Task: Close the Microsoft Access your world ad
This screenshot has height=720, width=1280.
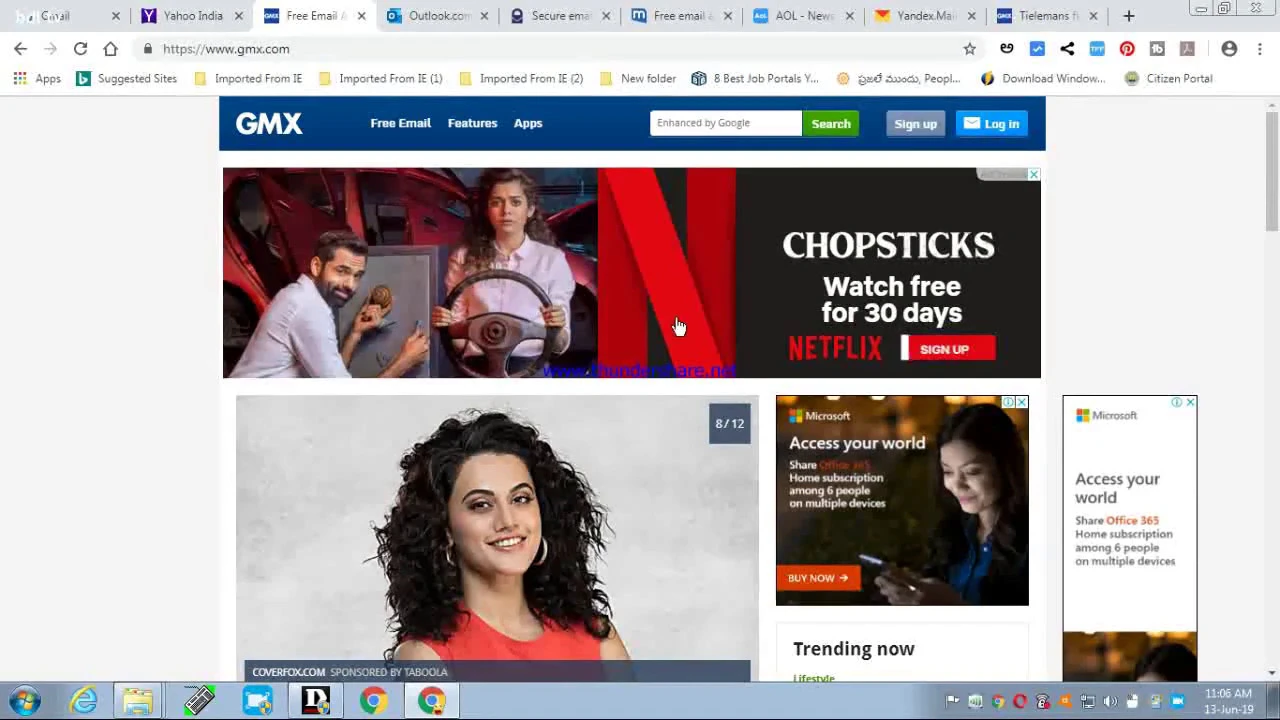Action: (x=1021, y=402)
